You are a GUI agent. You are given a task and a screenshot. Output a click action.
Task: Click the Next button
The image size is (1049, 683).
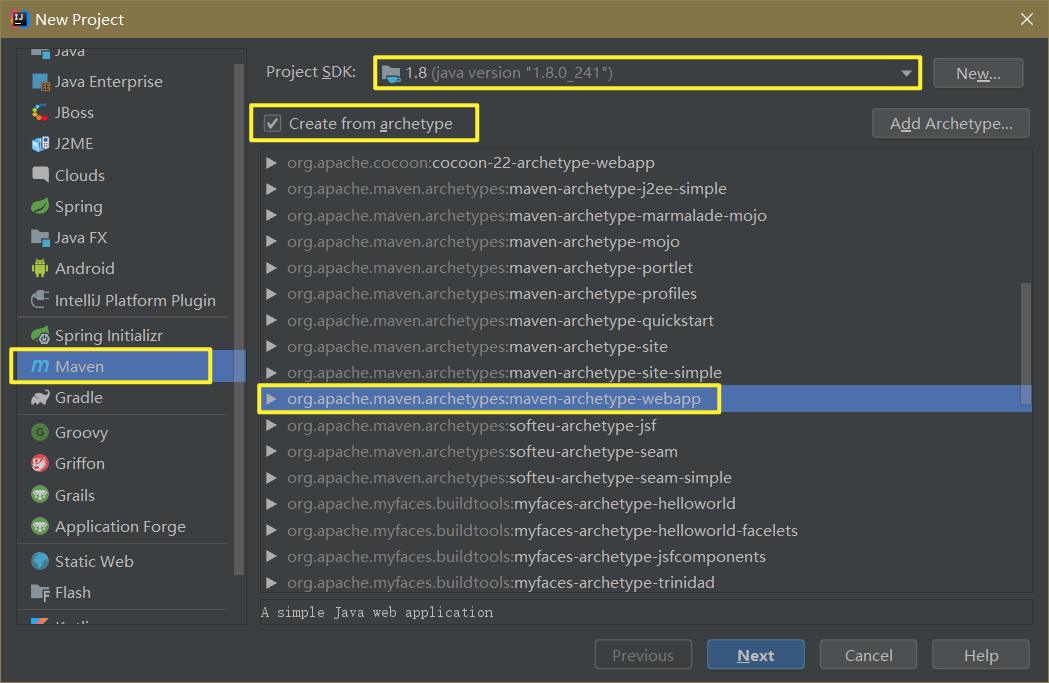(755, 655)
